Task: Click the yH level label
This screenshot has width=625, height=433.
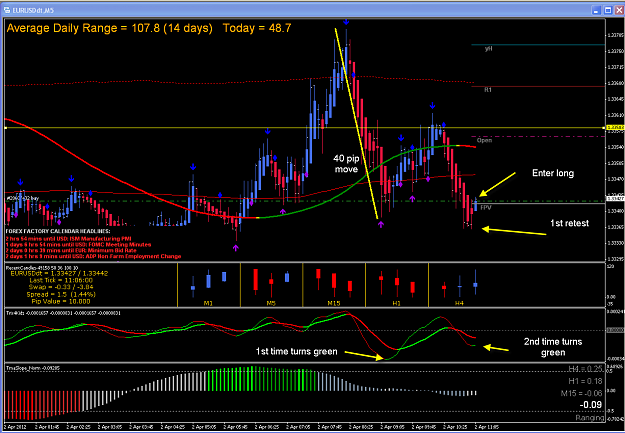Action: click(x=488, y=49)
